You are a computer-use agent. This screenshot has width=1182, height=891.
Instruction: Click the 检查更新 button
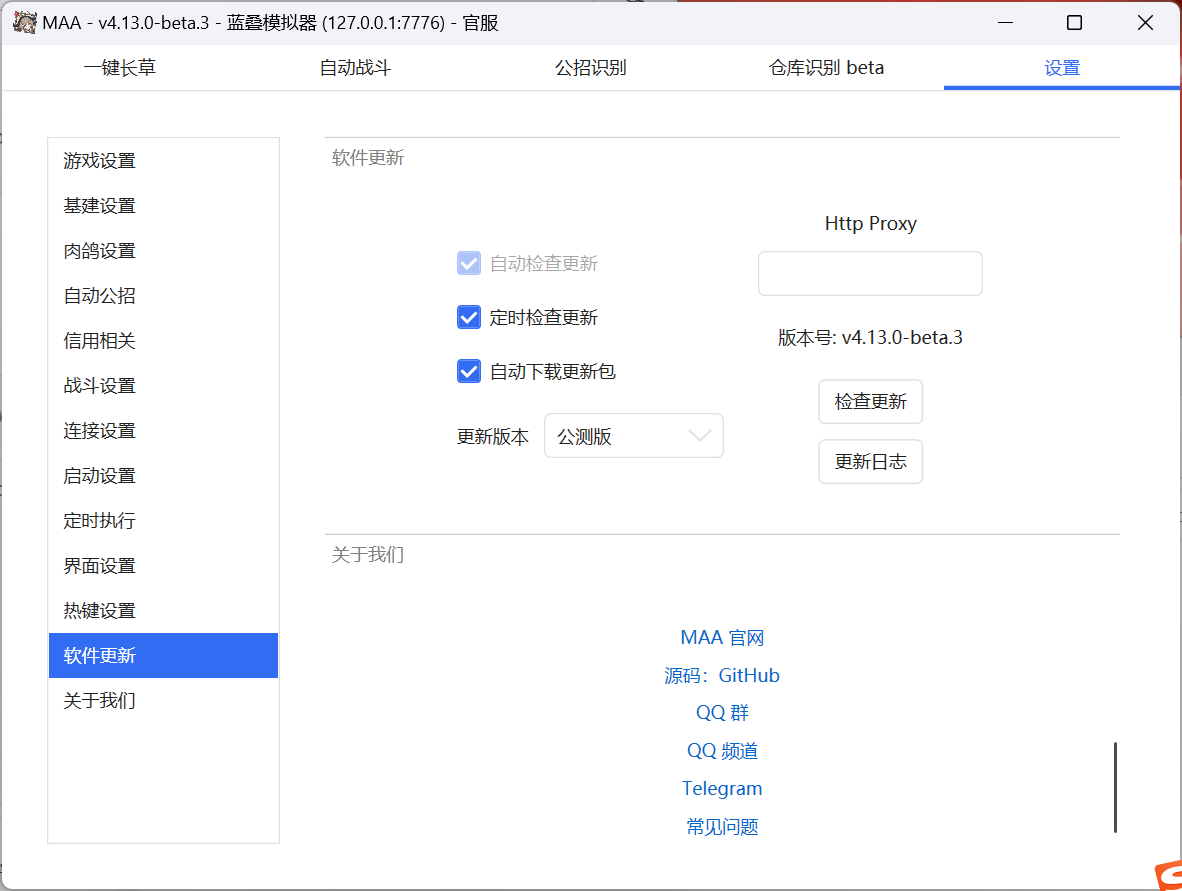point(870,401)
